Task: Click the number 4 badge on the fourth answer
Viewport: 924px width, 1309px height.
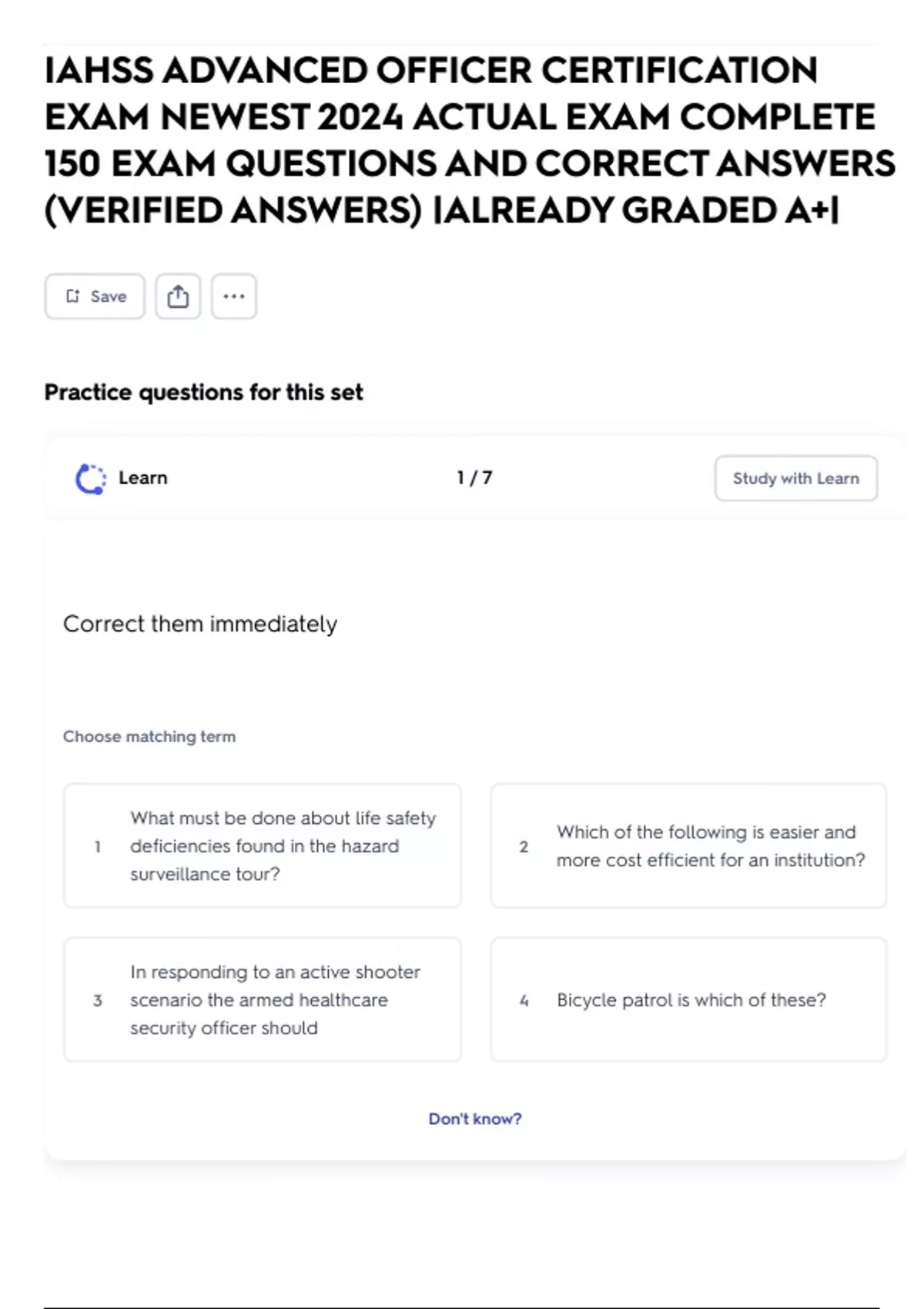Action: pos(524,1000)
